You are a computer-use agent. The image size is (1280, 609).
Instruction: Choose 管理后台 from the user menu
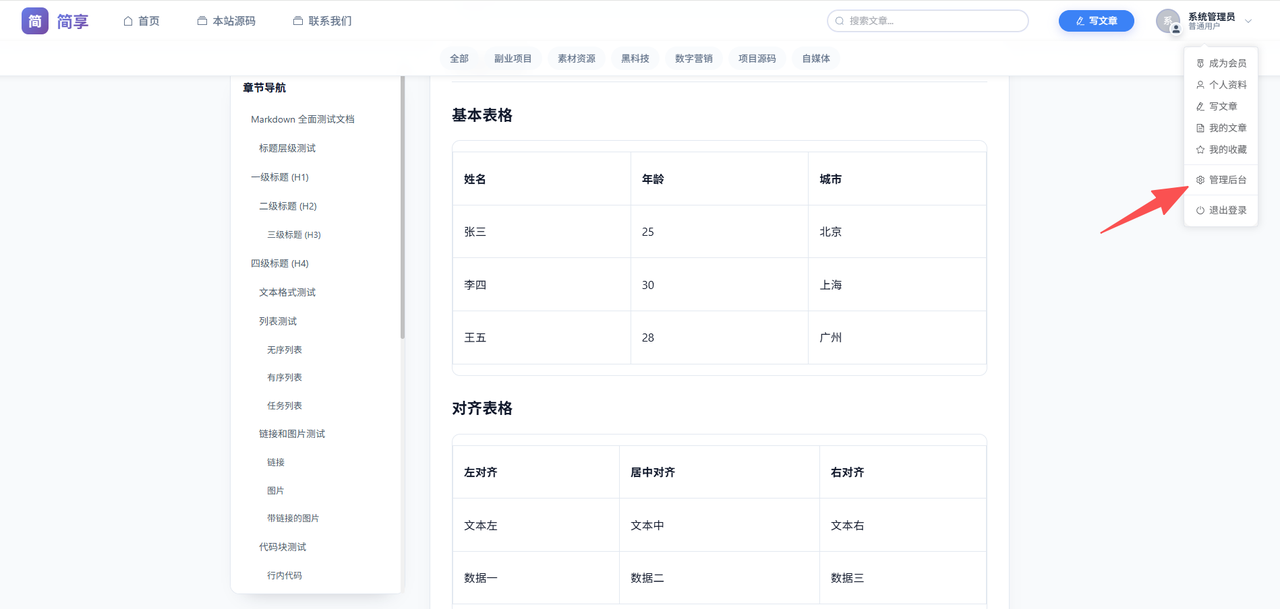click(x=1226, y=179)
